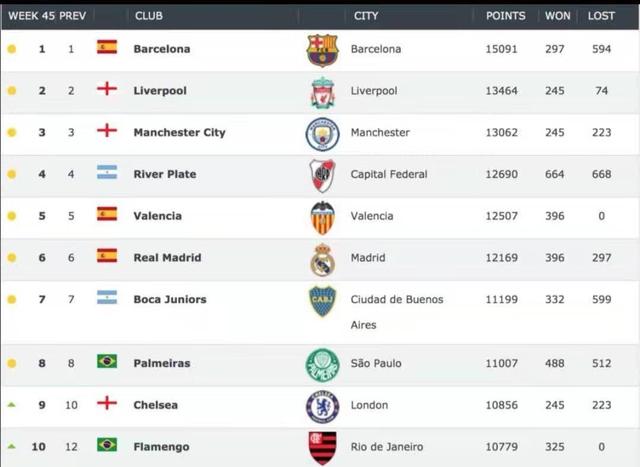Click the River Plate club crest
Viewport: 640px width, 467px height.
[x=322, y=175]
